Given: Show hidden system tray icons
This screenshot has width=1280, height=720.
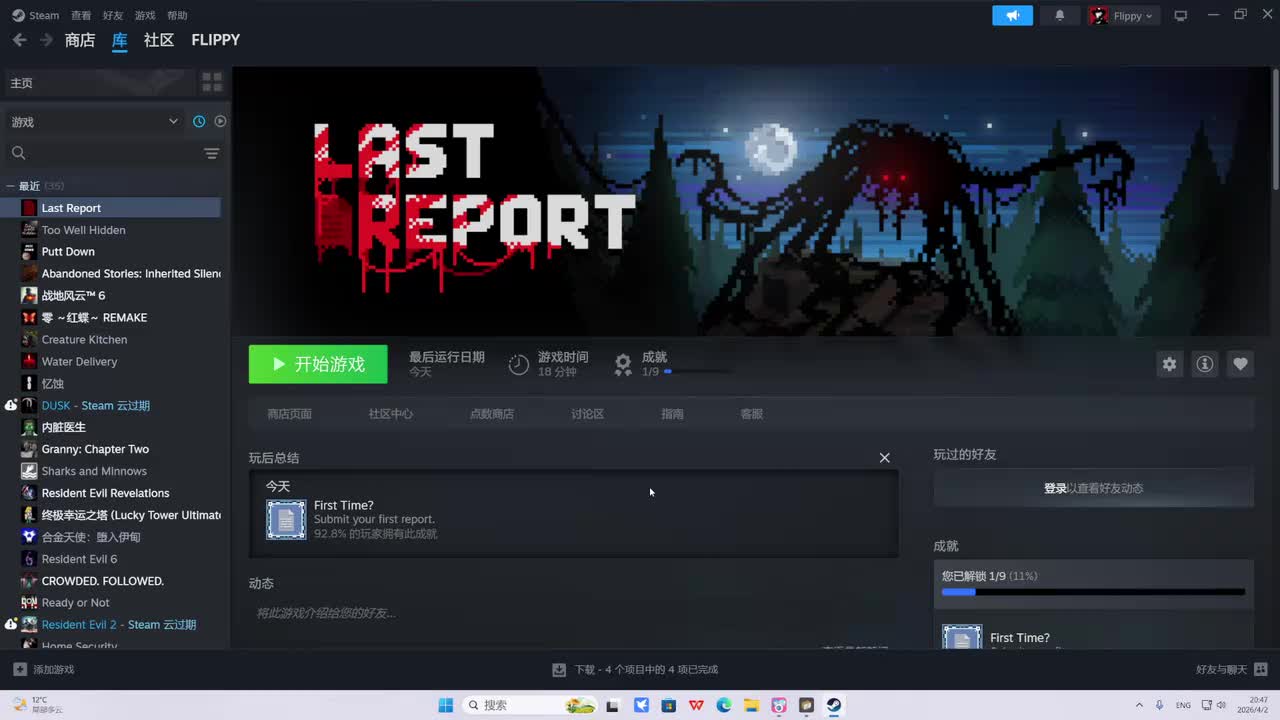Looking at the screenshot, I should pos(1139,705).
